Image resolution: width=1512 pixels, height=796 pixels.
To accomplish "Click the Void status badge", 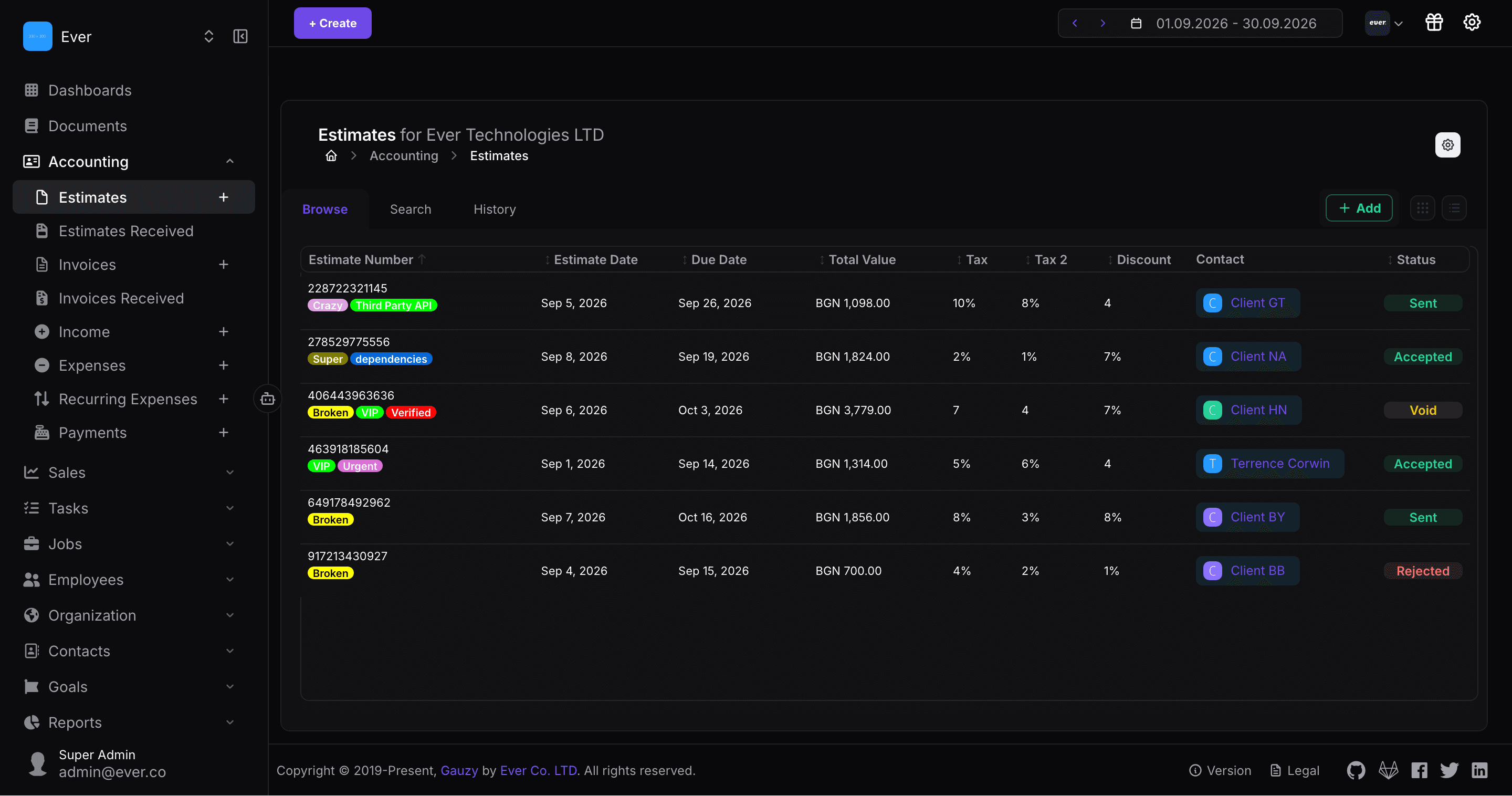I will 1423,410.
